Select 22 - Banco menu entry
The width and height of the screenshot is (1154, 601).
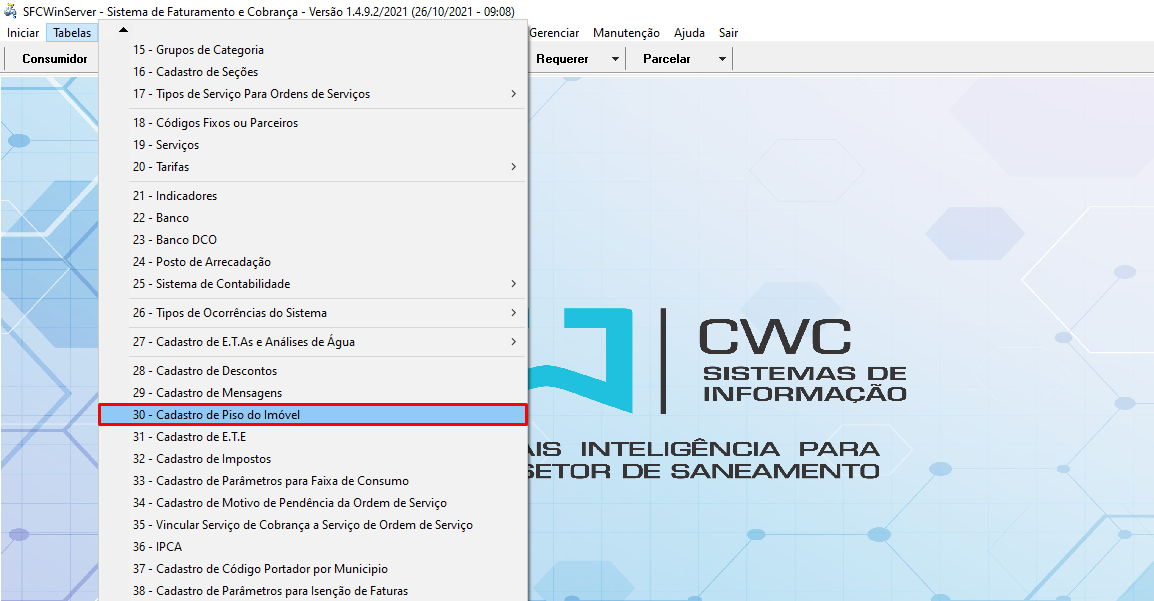(x=160, y=218)
